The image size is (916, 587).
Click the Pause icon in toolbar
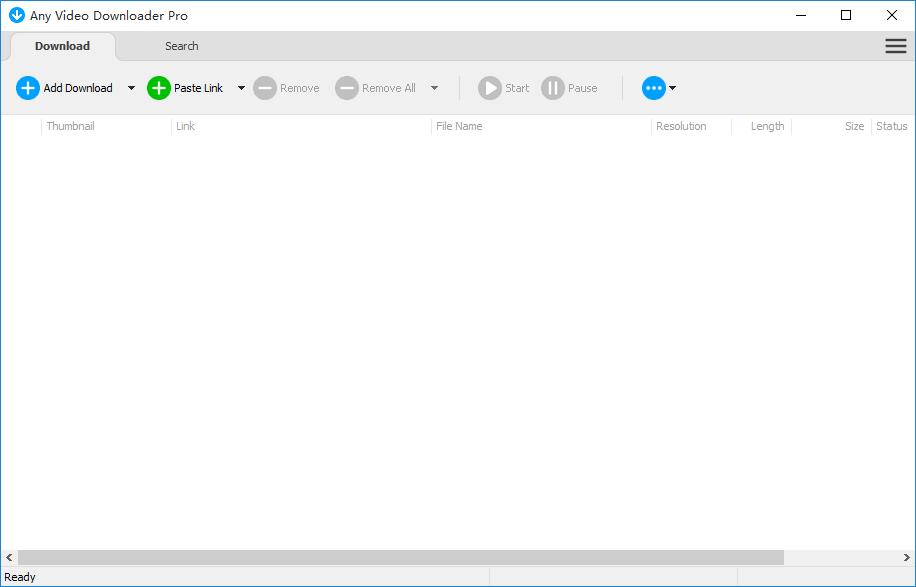pyautogui.click(x=553, y=88)
